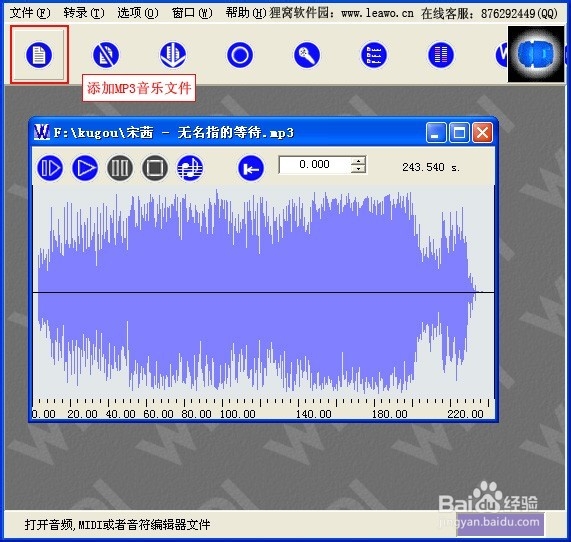Click the blue animated logo thumbnail
The width and height of the screenshot is (571, 542).
coord(536,54)
